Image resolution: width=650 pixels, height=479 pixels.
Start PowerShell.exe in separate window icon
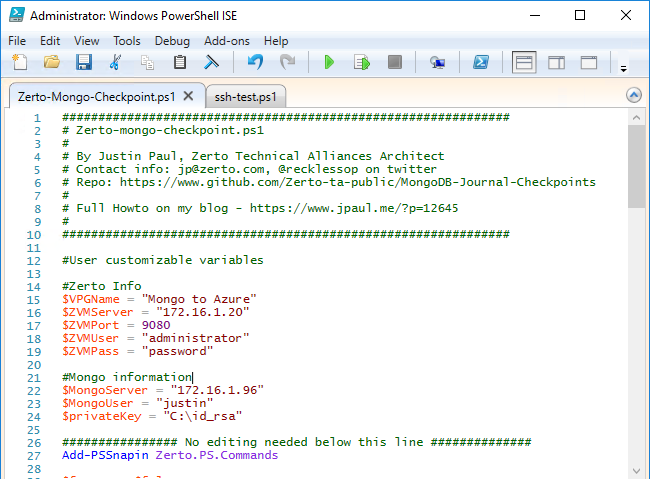[481, 63]
